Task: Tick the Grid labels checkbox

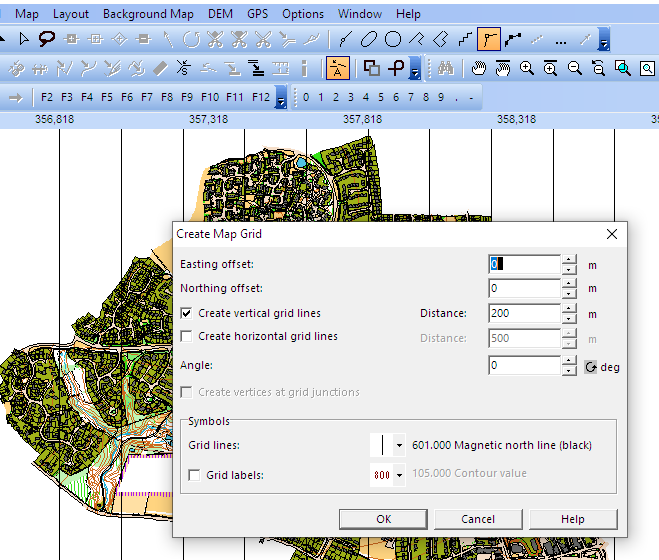Action: 195,475
